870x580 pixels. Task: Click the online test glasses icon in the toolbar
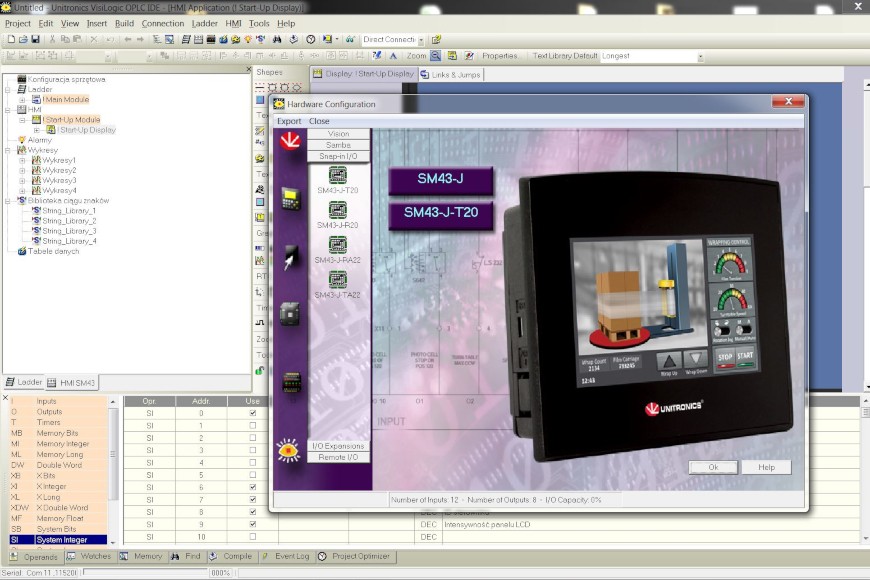pyautogui.click(x=350, y=39)
